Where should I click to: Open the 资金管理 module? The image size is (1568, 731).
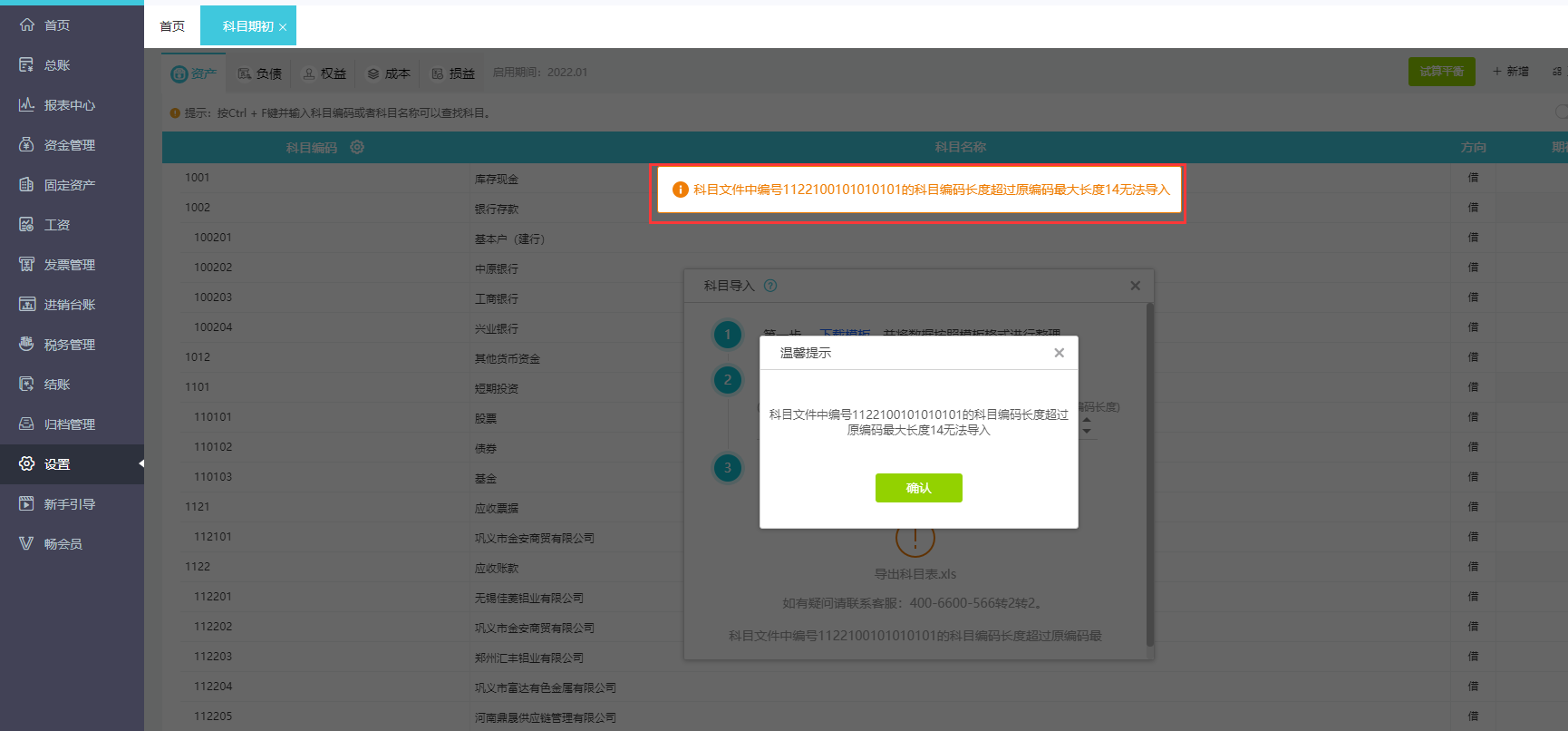pyautogui.click(x=70, y=145)
